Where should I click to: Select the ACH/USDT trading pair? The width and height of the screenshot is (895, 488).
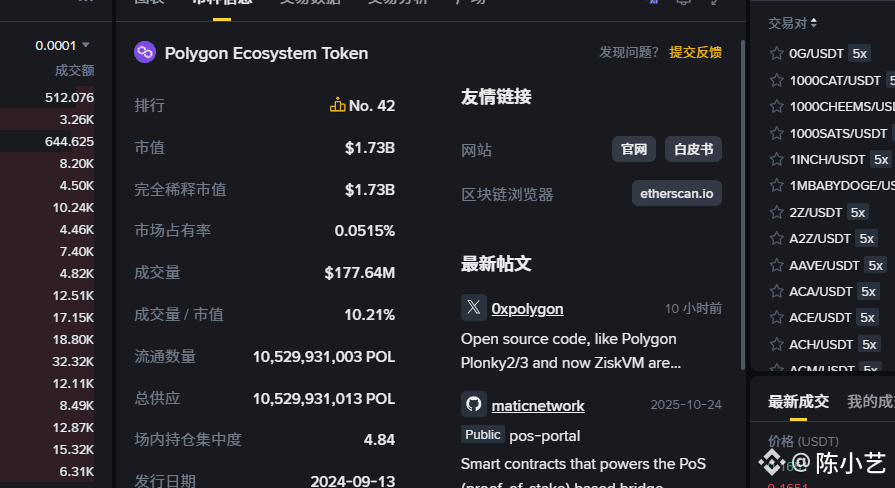pos(821,344)
